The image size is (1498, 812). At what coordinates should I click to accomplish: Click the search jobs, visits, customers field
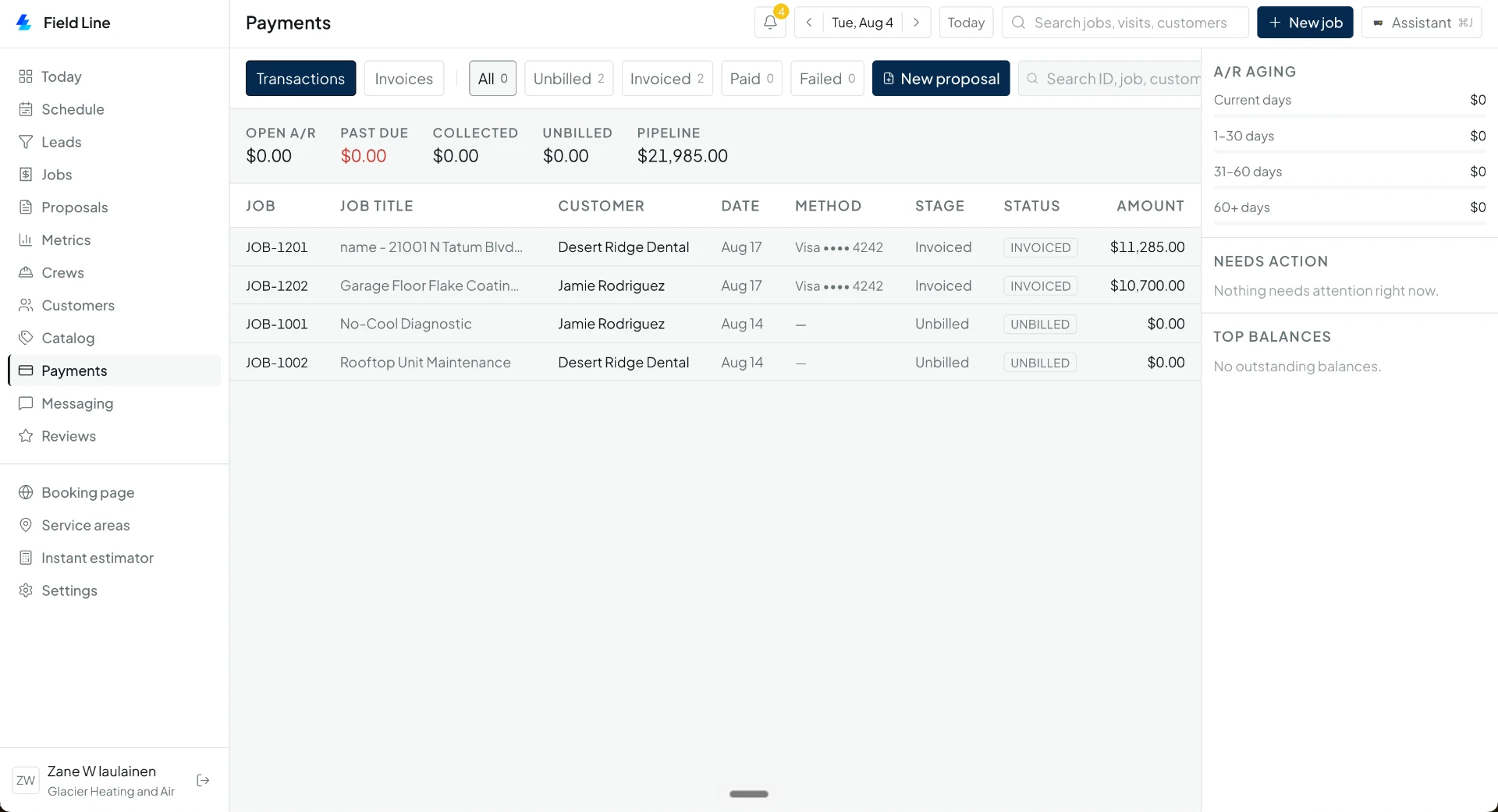coord(1125,23)
